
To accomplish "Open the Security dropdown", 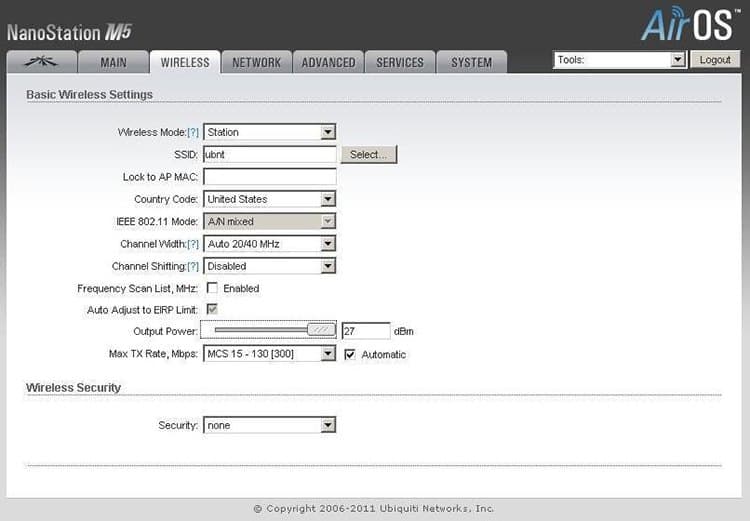I will tap(270, 425).
